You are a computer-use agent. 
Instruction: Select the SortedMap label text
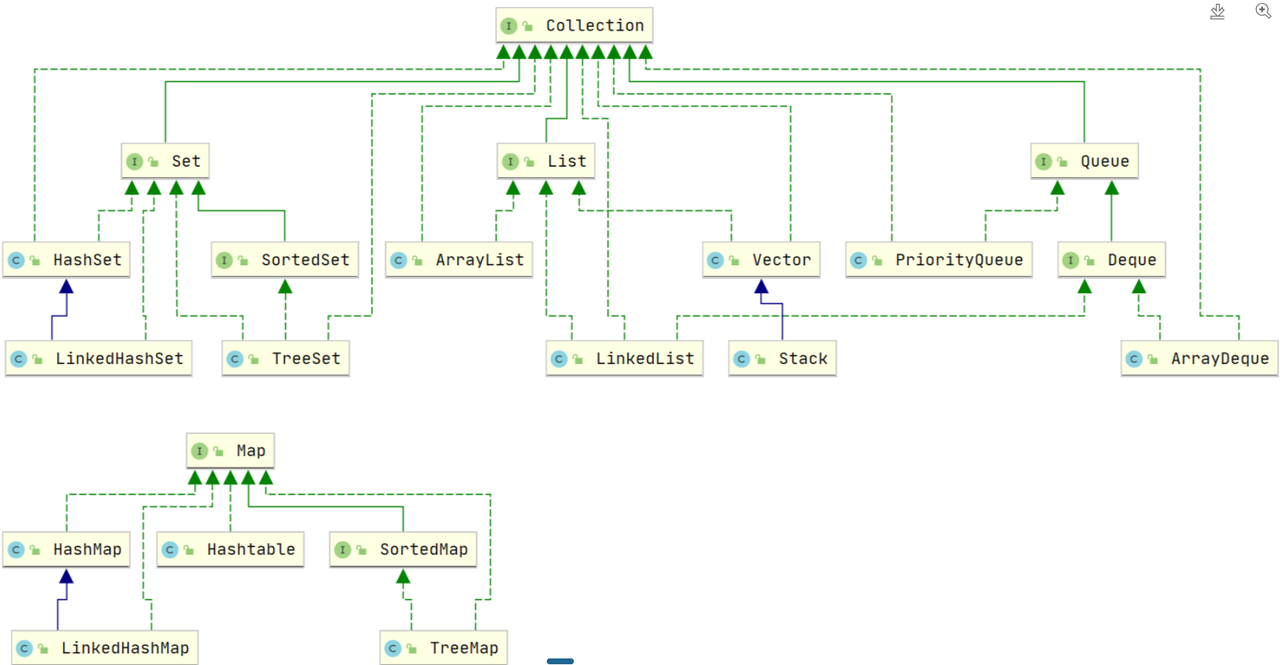424,550
